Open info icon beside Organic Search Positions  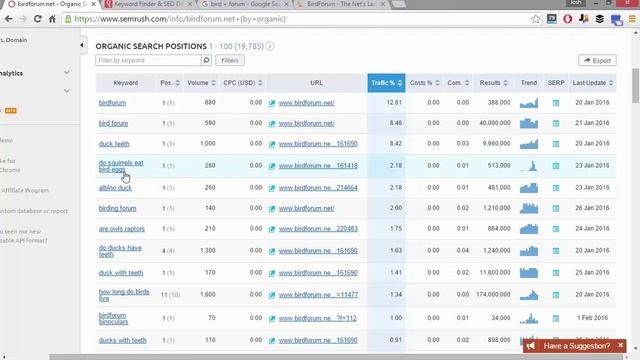(270, 46)
